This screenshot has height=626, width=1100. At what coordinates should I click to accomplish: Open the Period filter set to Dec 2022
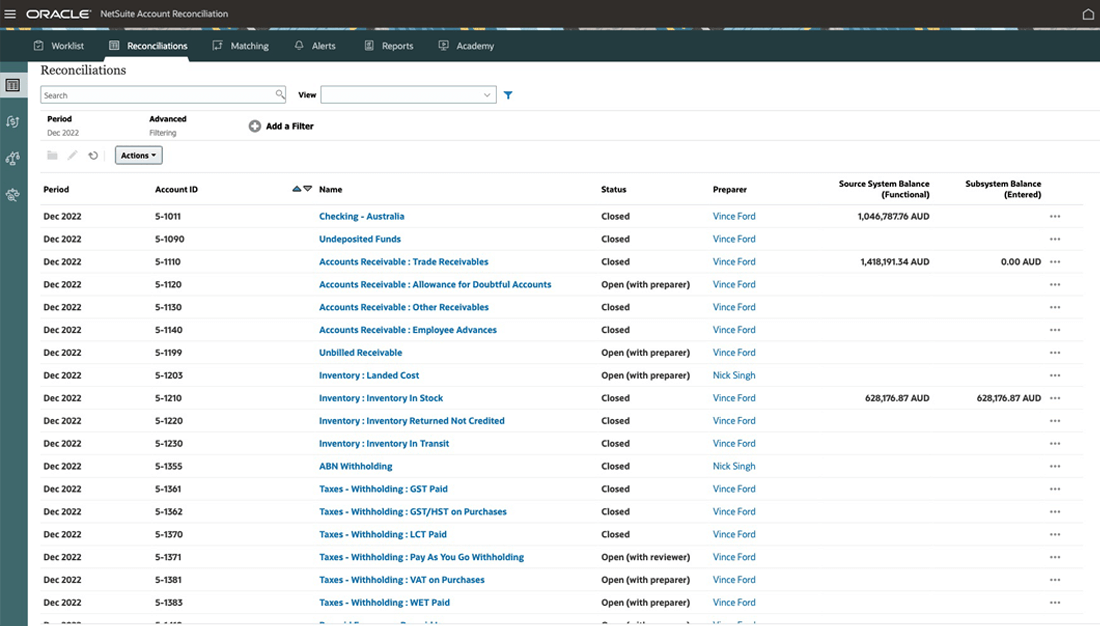click(63, 126)
